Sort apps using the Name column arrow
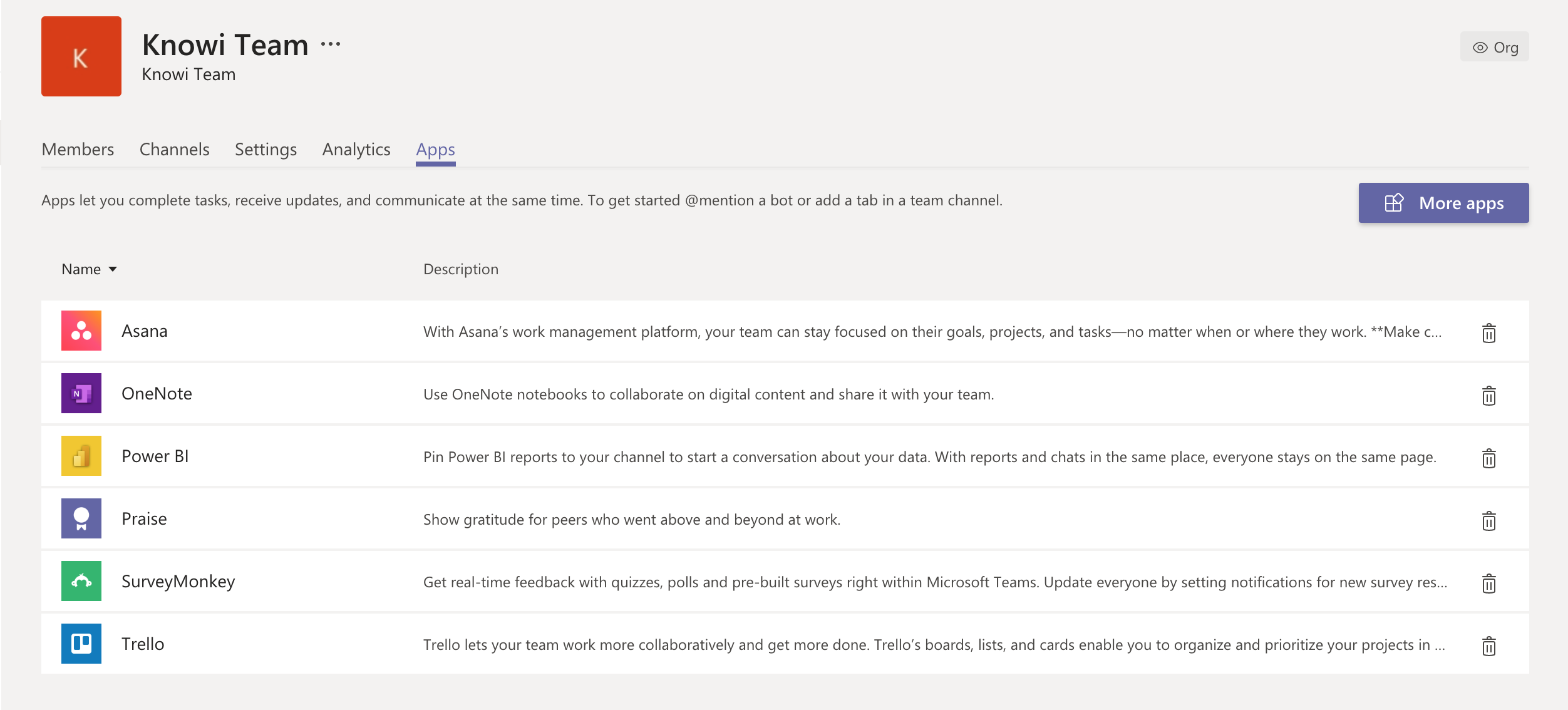 click(113, 269)
